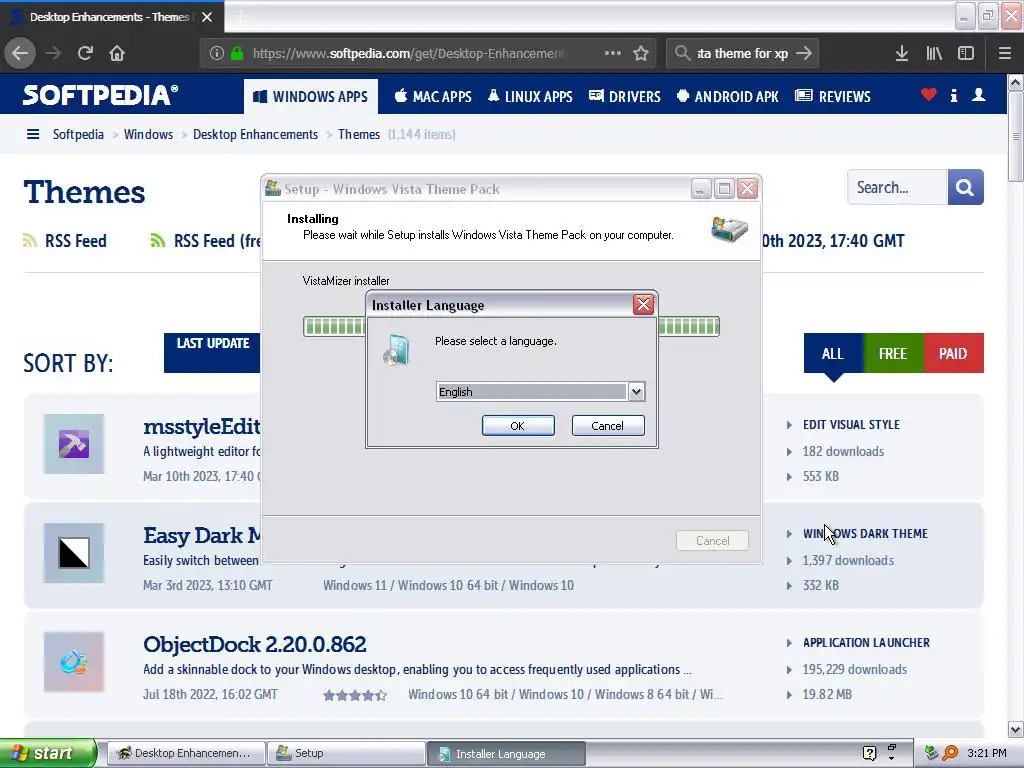
Task: Click the Themes breadcrumb link
Action: coord(359,135)
